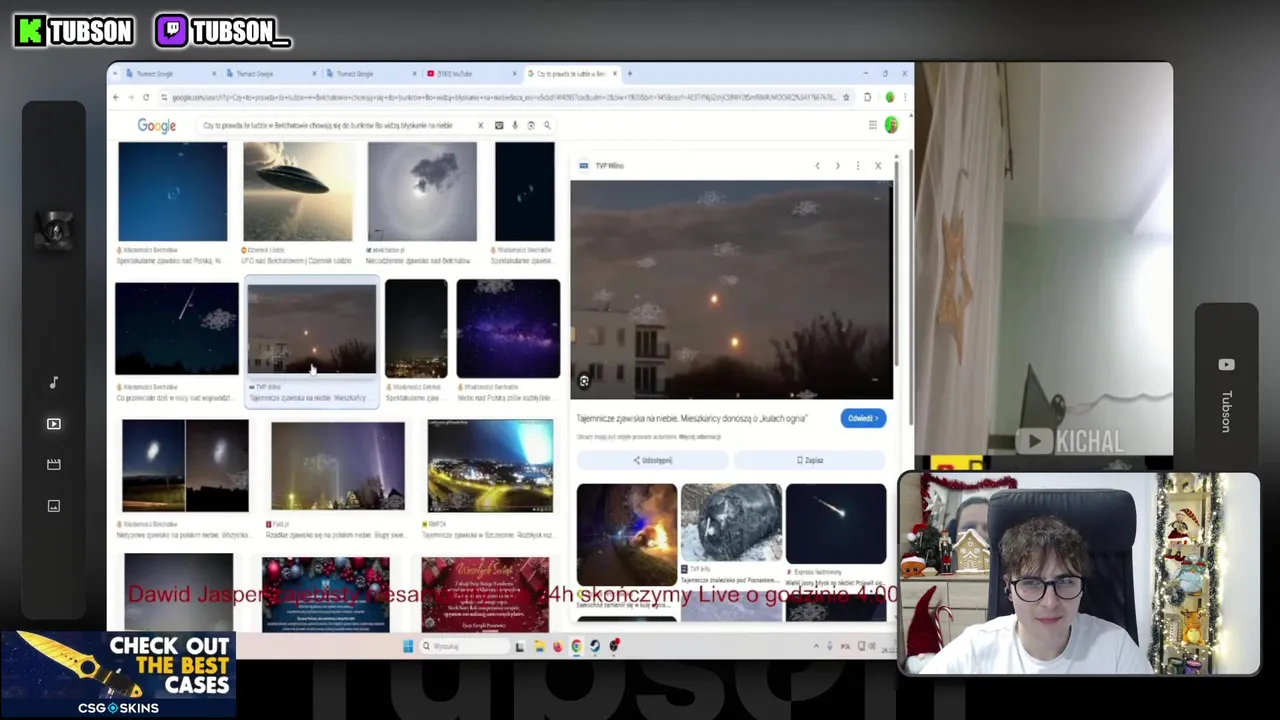Open the split two-sky comparison thumbnail

pos(185,466)
